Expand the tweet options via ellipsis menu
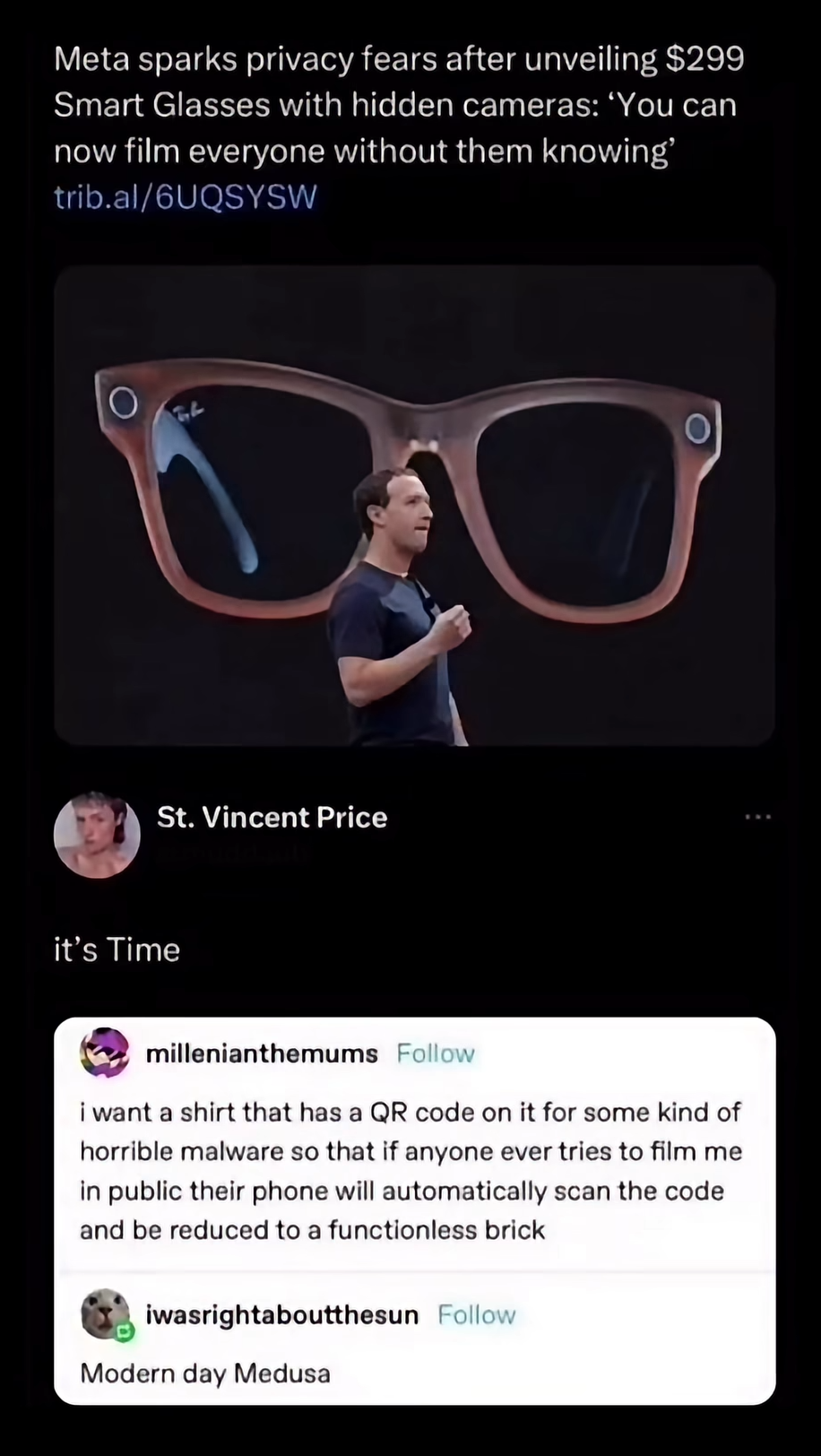This screenshot has width=821, height=1456. click(757, 816)
